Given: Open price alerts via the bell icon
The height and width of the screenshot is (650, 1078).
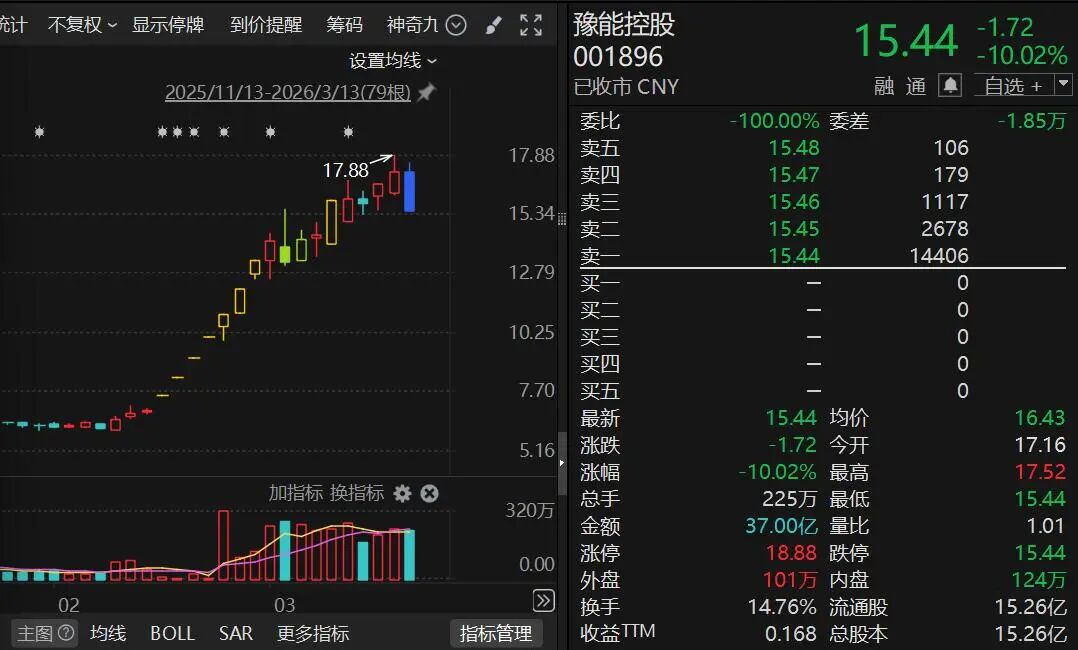Looking at the screenshot, I should (948, 86).
